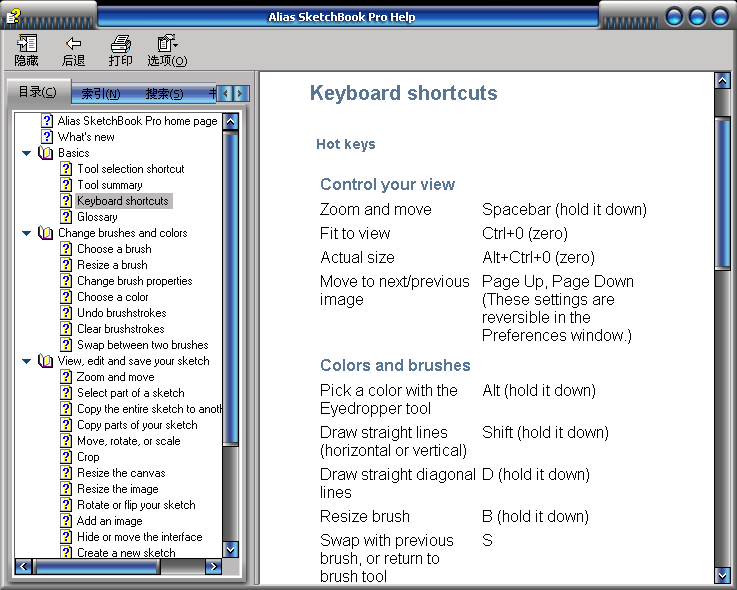Open the Change brush properties topic
Viewport: 737px width, 590px height.
135,281
